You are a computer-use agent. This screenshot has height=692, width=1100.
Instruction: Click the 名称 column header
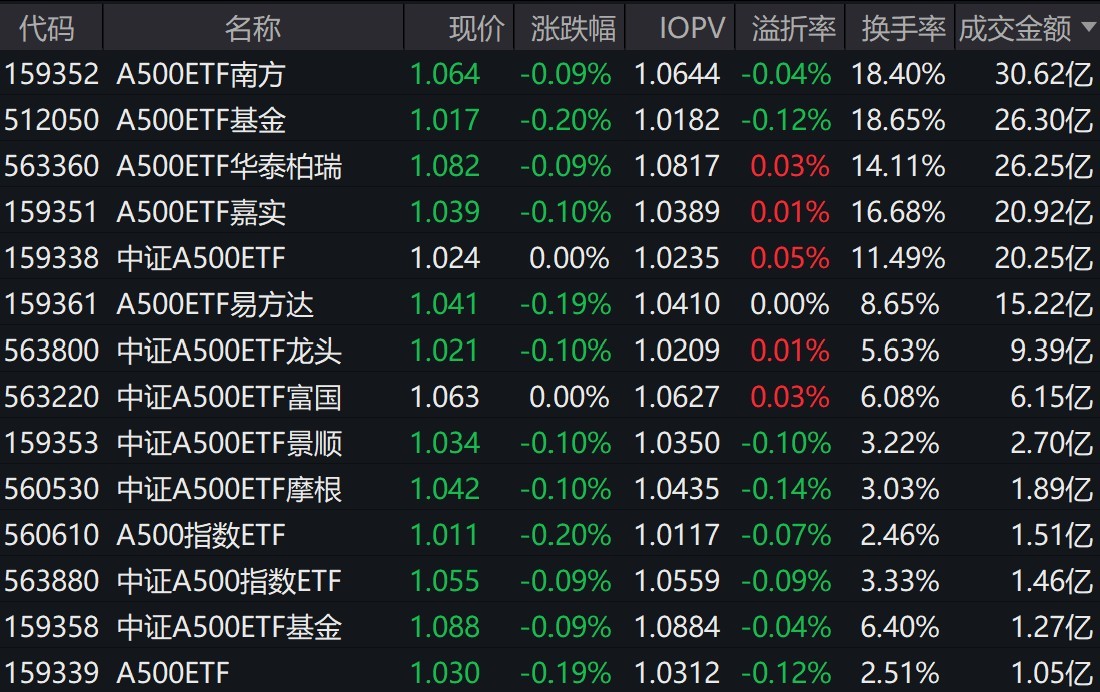253,29
